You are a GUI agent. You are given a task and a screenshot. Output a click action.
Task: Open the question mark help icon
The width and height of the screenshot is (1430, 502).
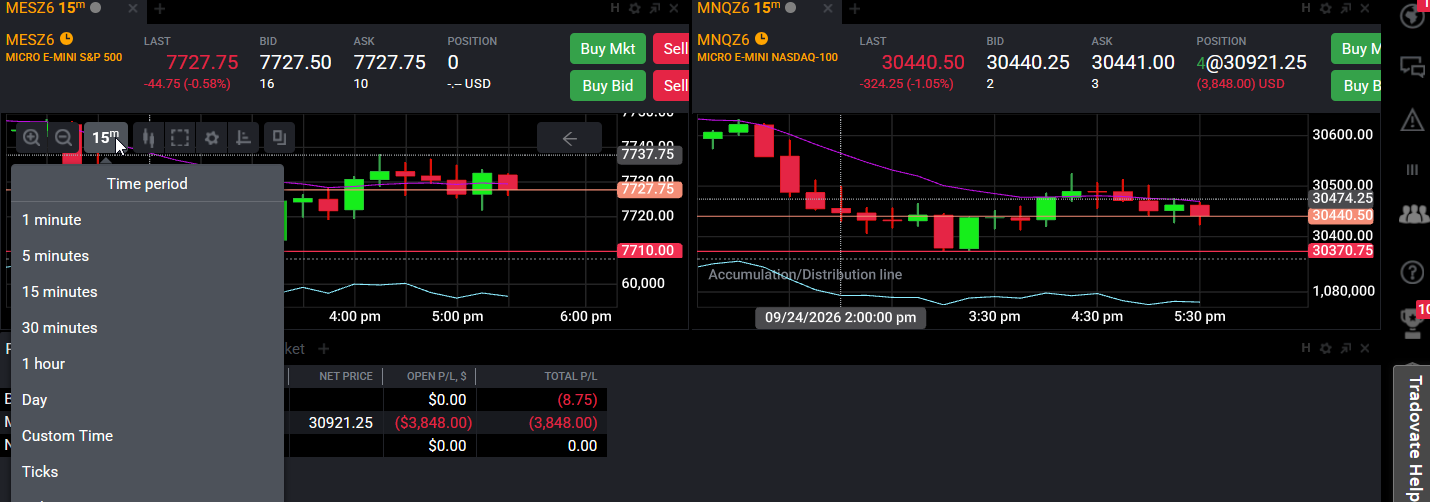(1413, 272)
